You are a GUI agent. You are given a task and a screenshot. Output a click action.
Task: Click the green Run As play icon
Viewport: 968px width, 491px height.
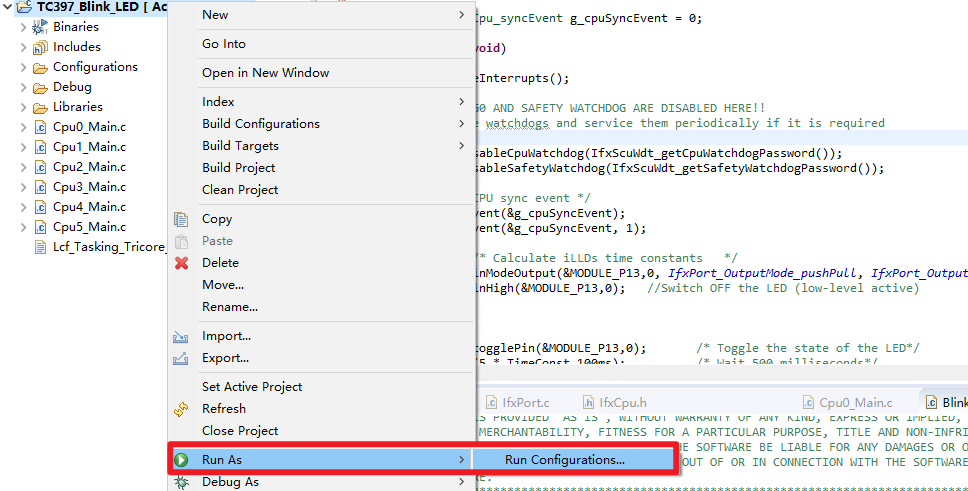click(x=181, y=460)
